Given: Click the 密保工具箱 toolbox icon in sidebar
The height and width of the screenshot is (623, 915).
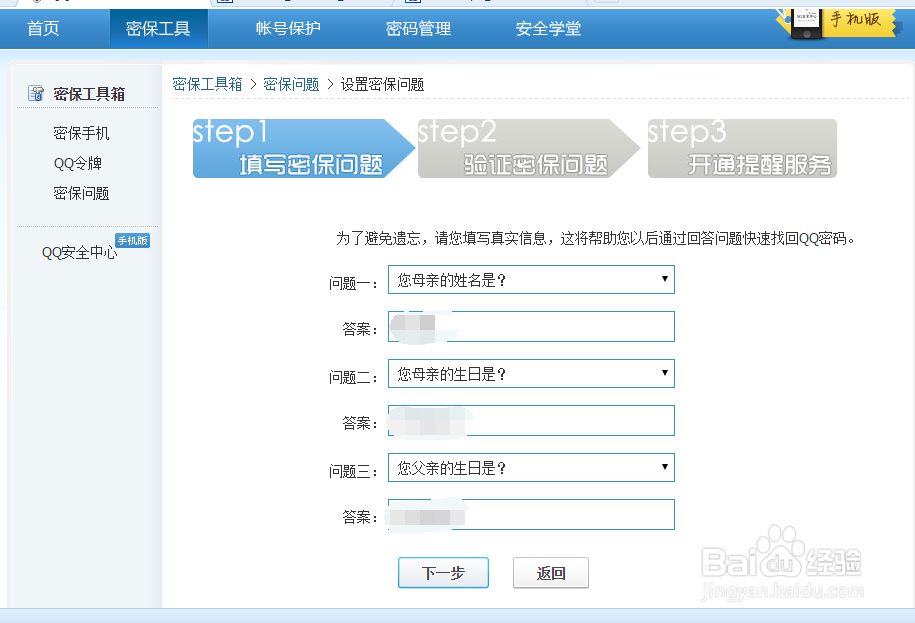Looking at the screenshot, I should [37, 94].
